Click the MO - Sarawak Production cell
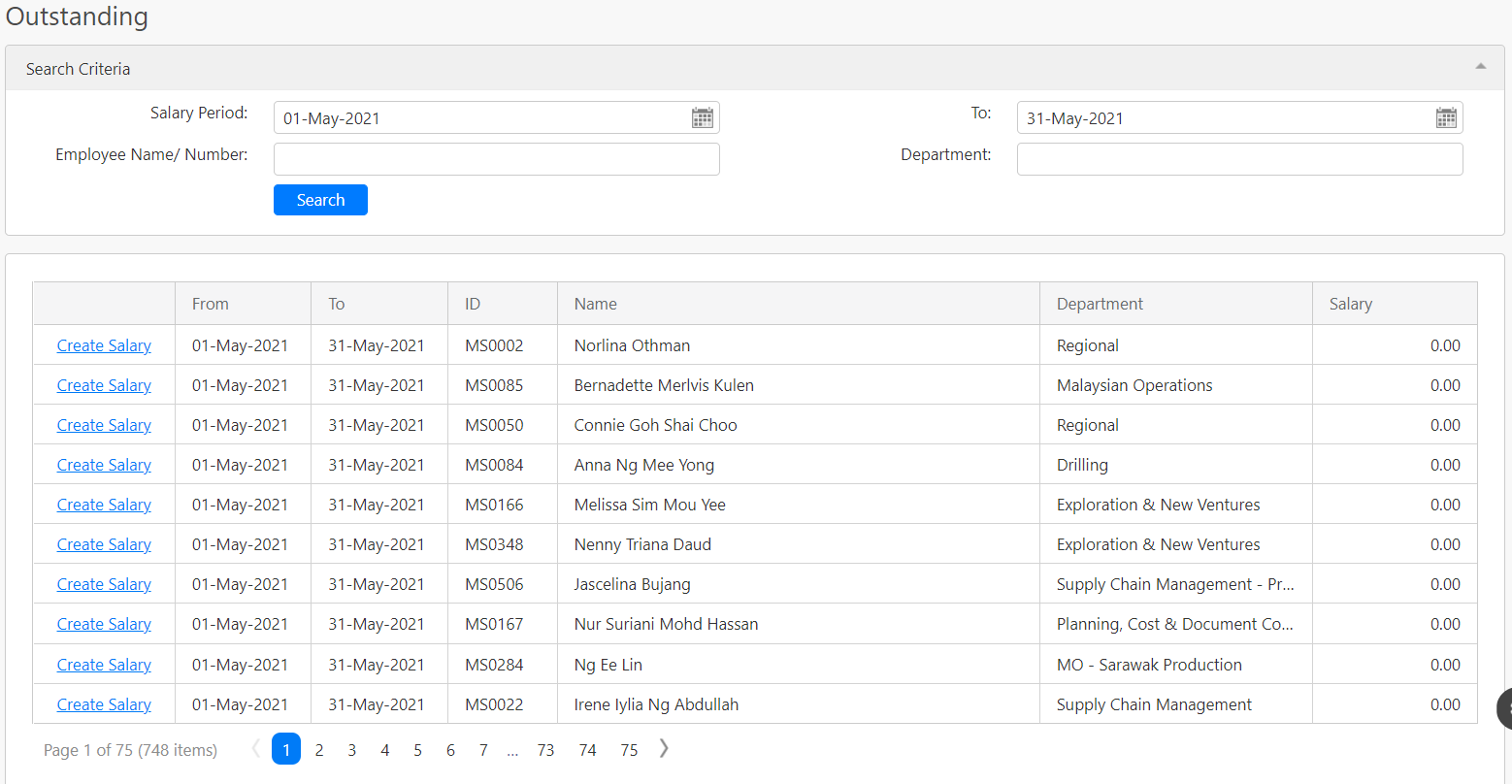The image size is (1512, 784). (x=1176, y=665)
